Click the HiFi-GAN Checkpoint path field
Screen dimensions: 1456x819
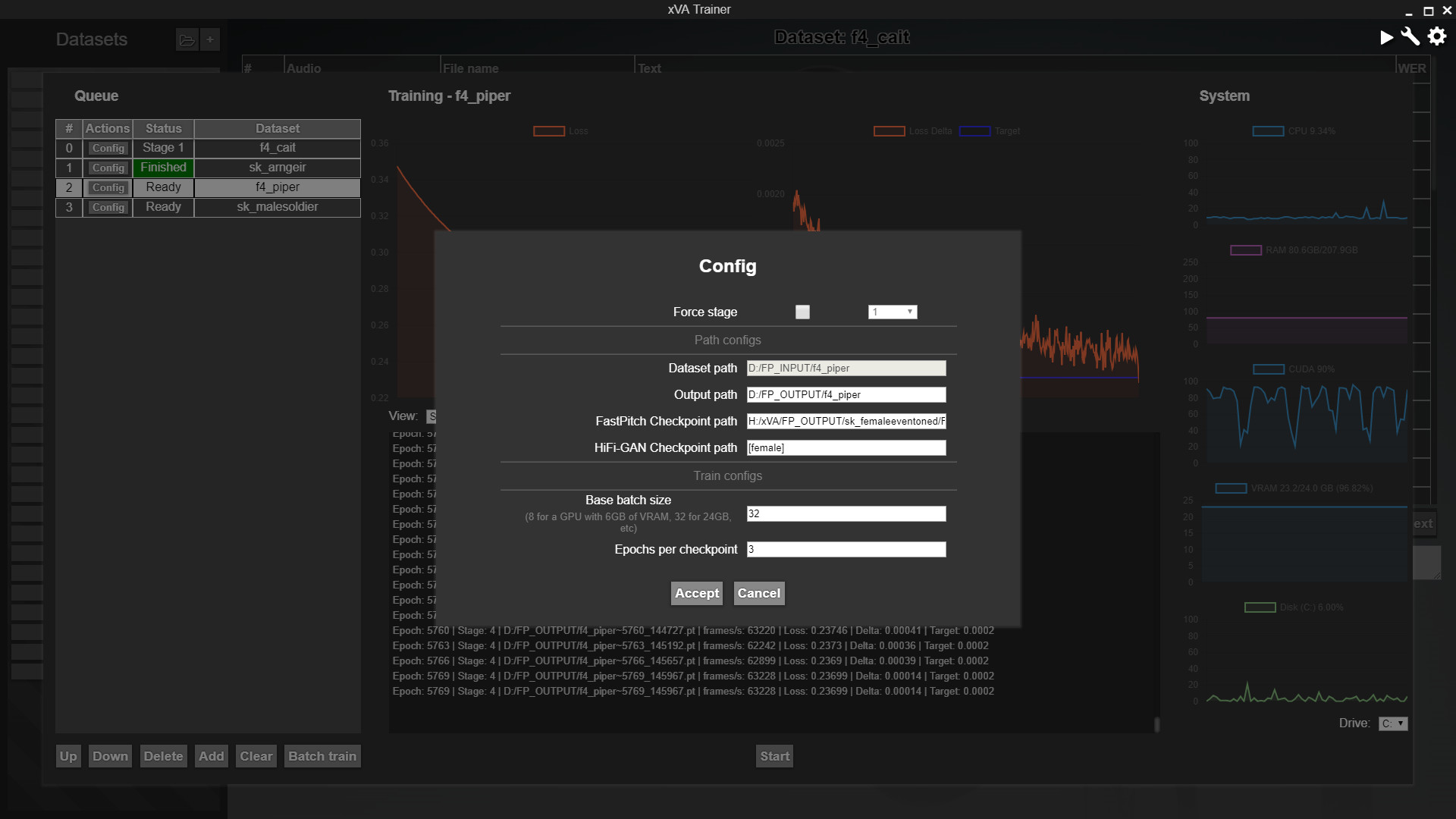coord(846,447)
